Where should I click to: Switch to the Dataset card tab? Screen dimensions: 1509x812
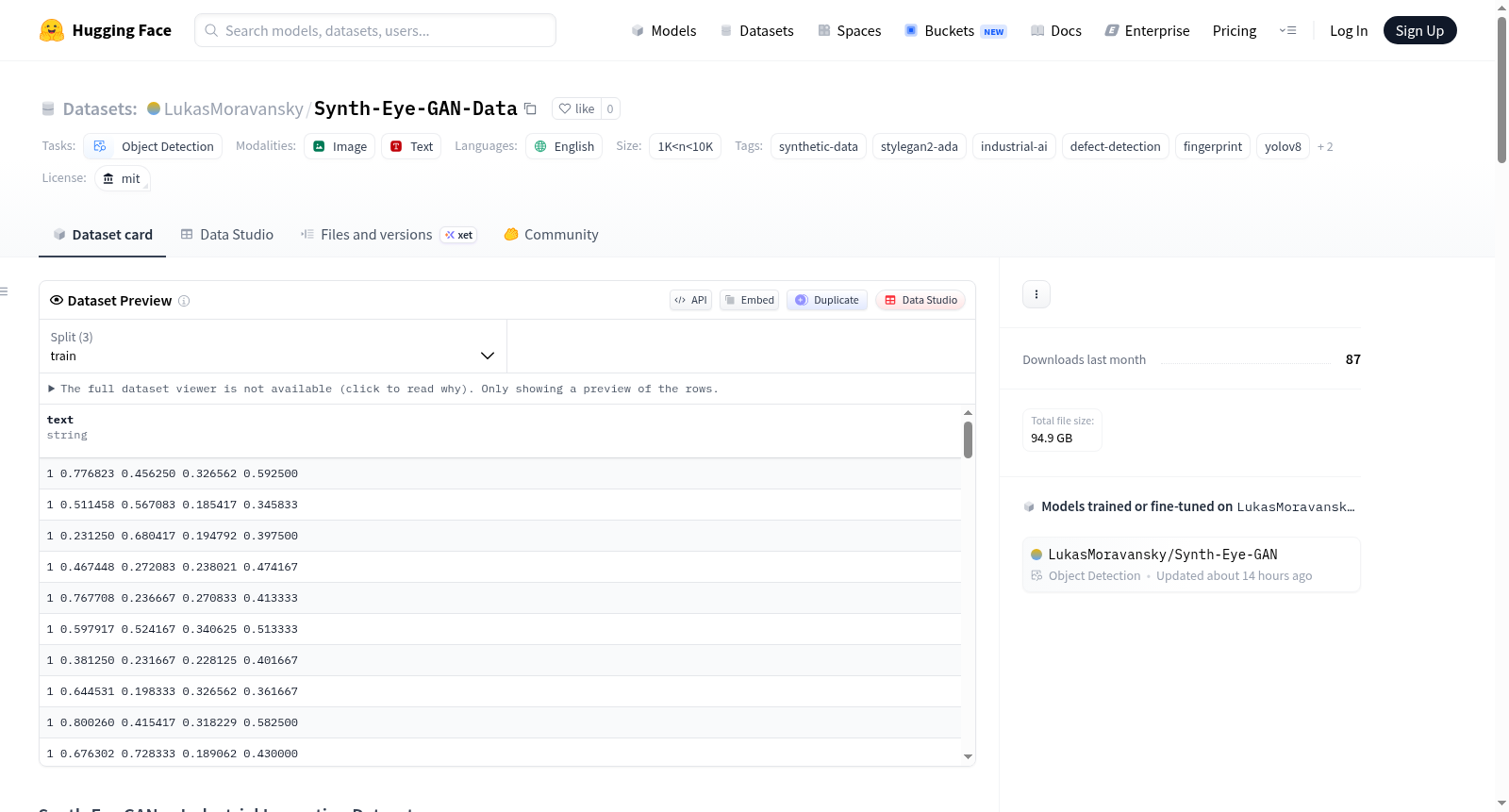pyautogui.click(x=102, y=235)
